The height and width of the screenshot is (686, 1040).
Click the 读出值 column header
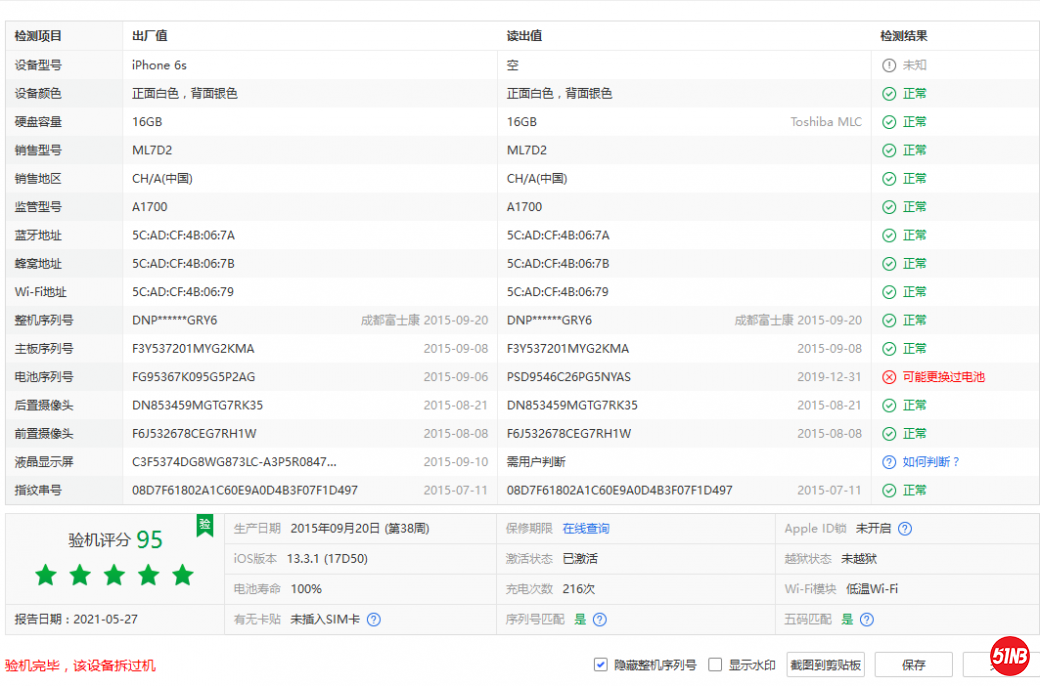click(524, 36)
